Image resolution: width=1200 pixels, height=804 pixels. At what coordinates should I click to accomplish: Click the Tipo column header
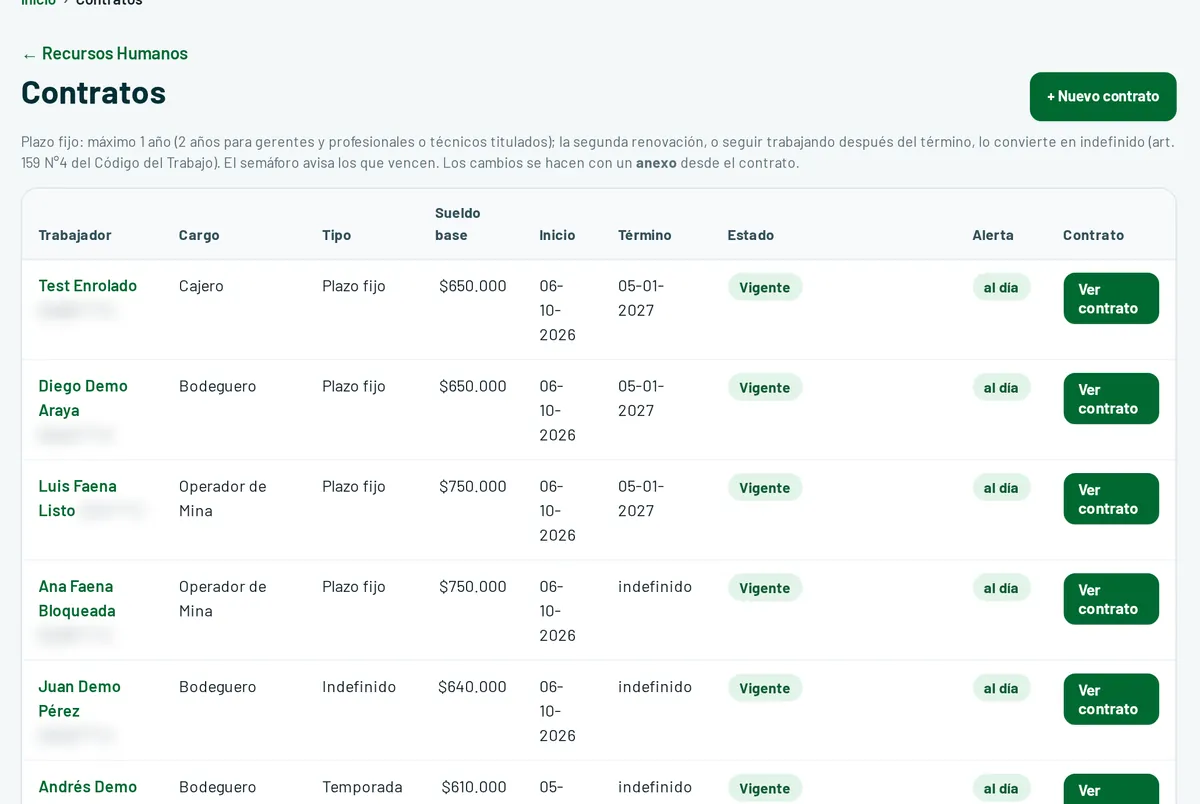coord(336,235)
